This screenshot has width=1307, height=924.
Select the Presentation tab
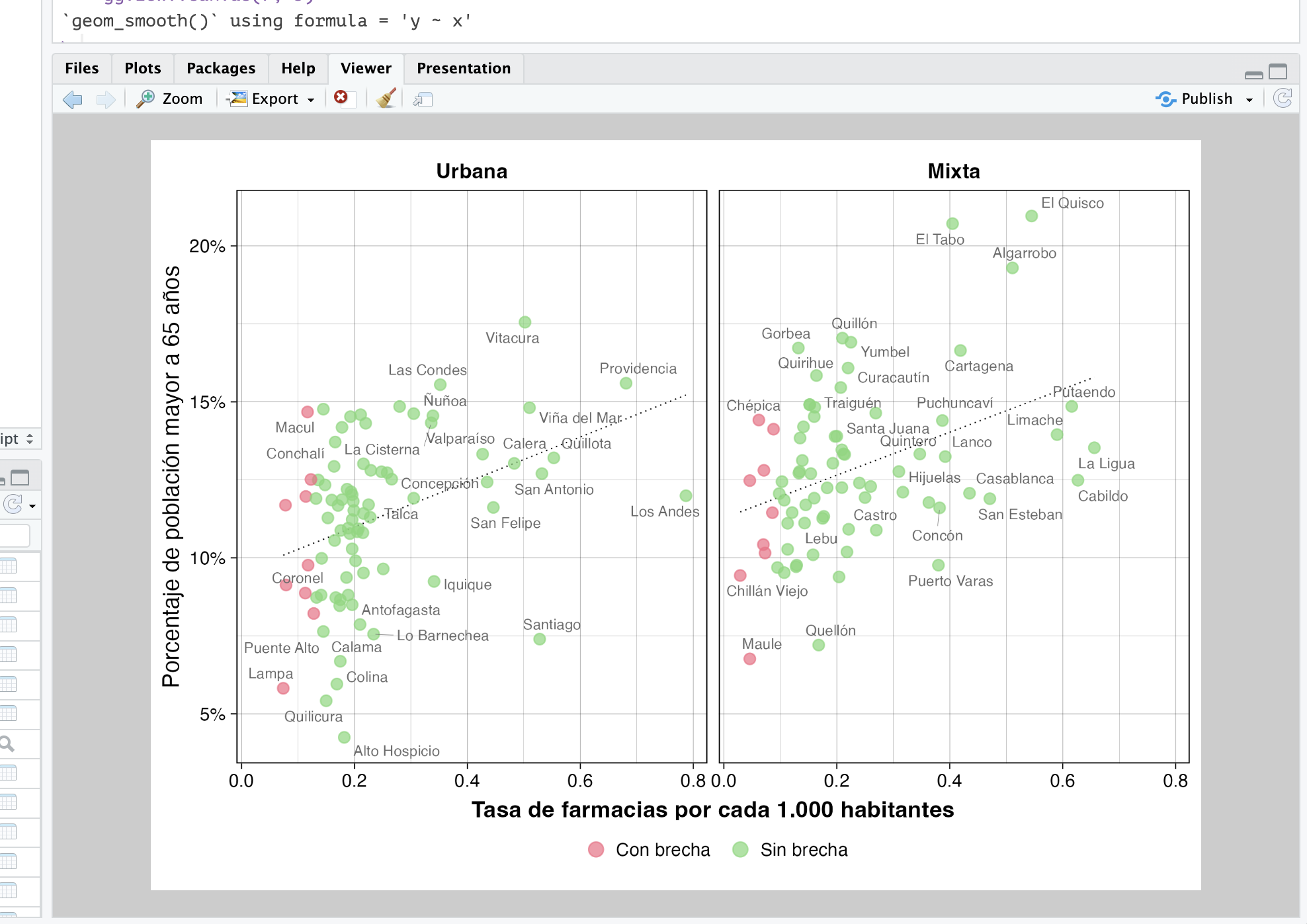coord(463,69)
